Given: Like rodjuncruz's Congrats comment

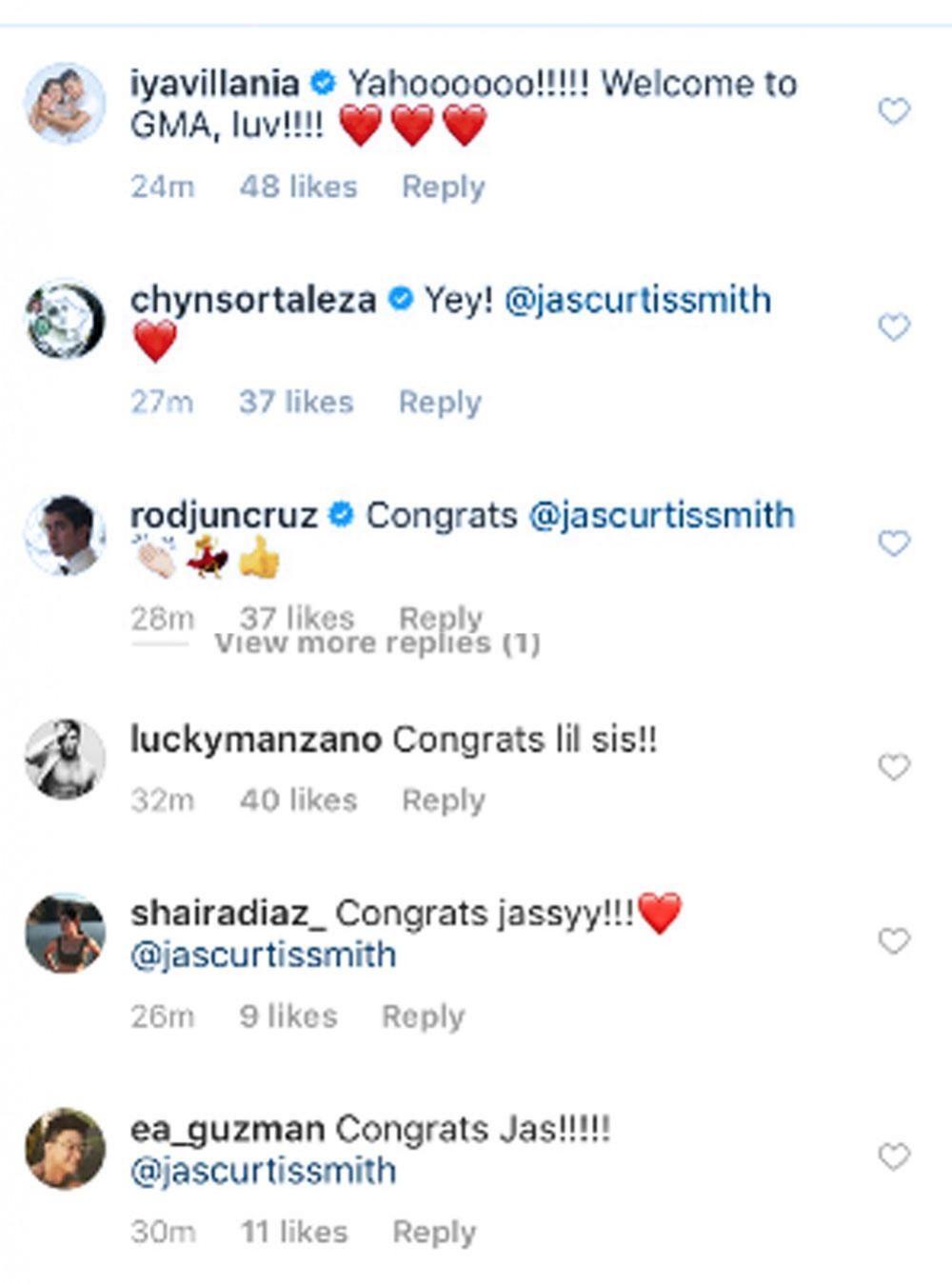Looking at the screenshot, I should [893, 543].
